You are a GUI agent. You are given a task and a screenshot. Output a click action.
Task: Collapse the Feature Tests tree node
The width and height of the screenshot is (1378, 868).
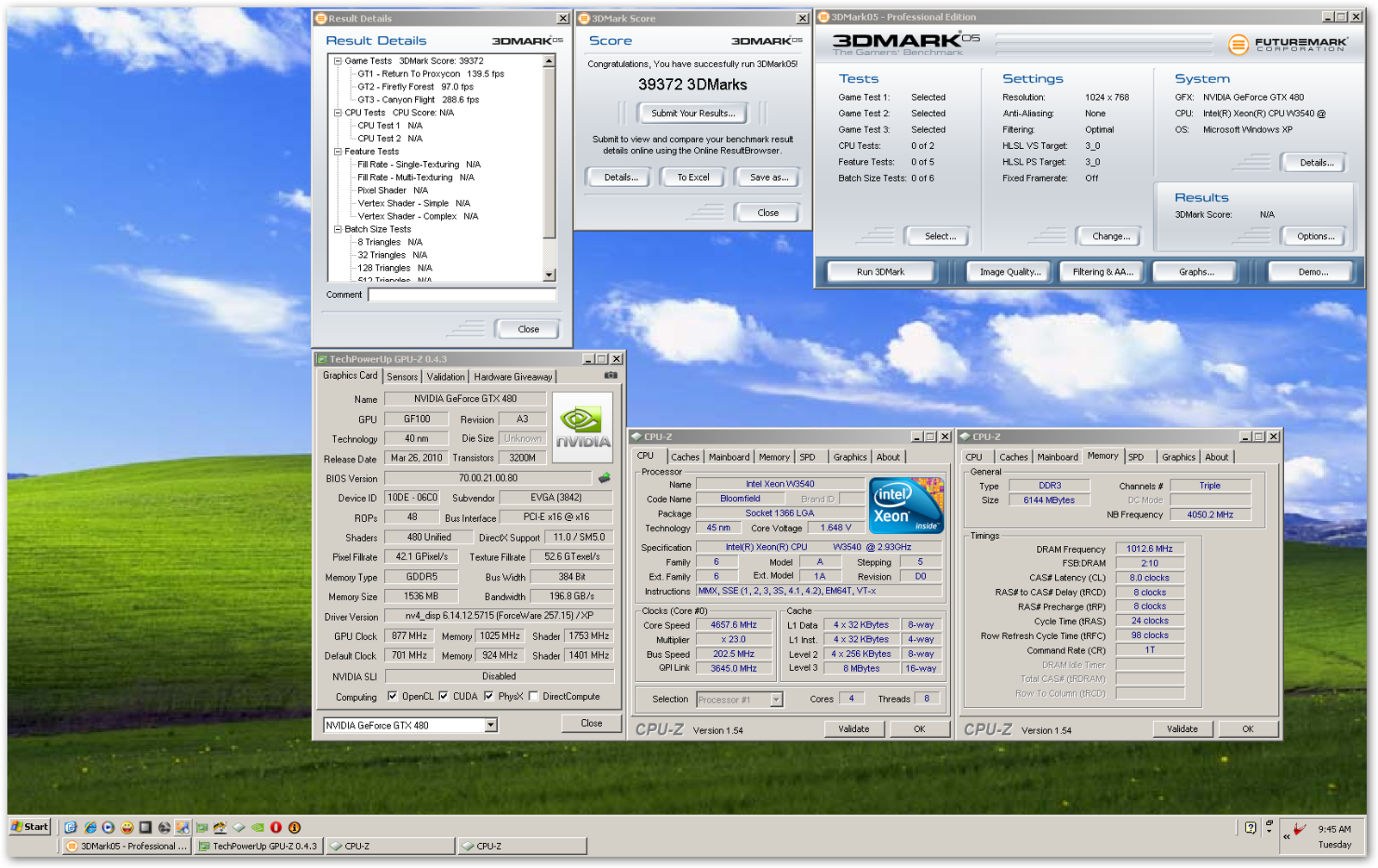pos(338,152)
